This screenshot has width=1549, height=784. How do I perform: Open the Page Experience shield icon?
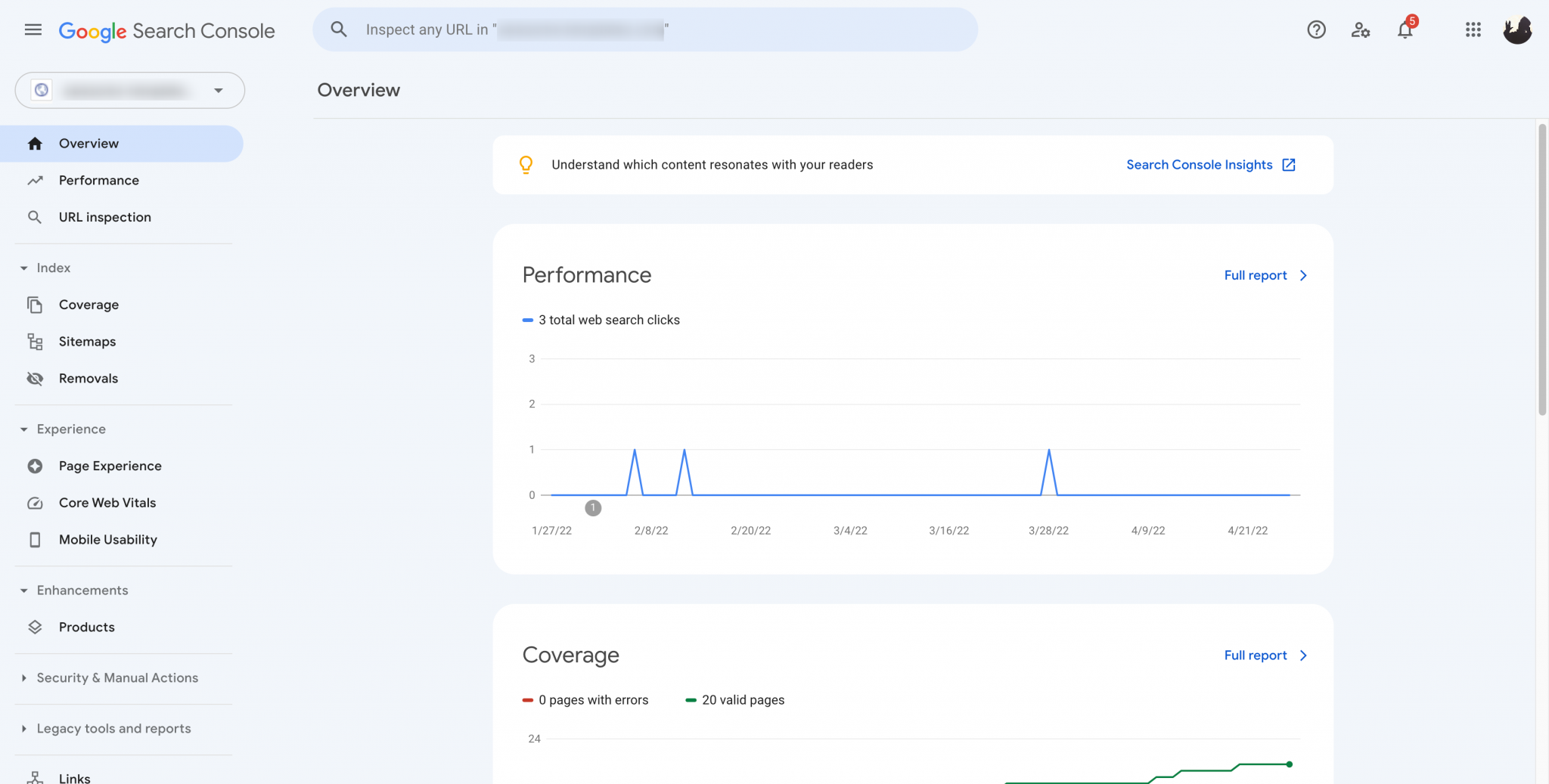[35, 466]
